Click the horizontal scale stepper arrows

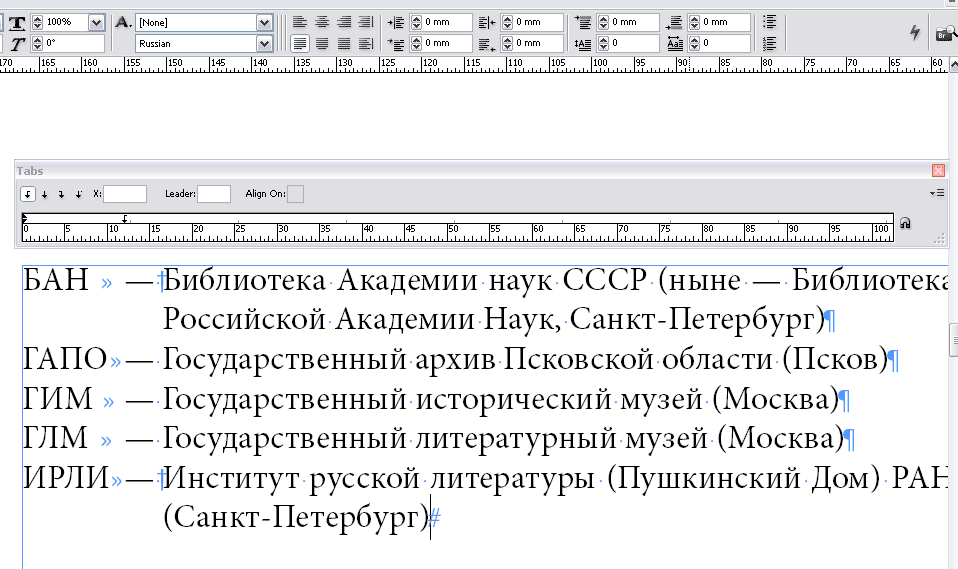click(x=37, y=23)
